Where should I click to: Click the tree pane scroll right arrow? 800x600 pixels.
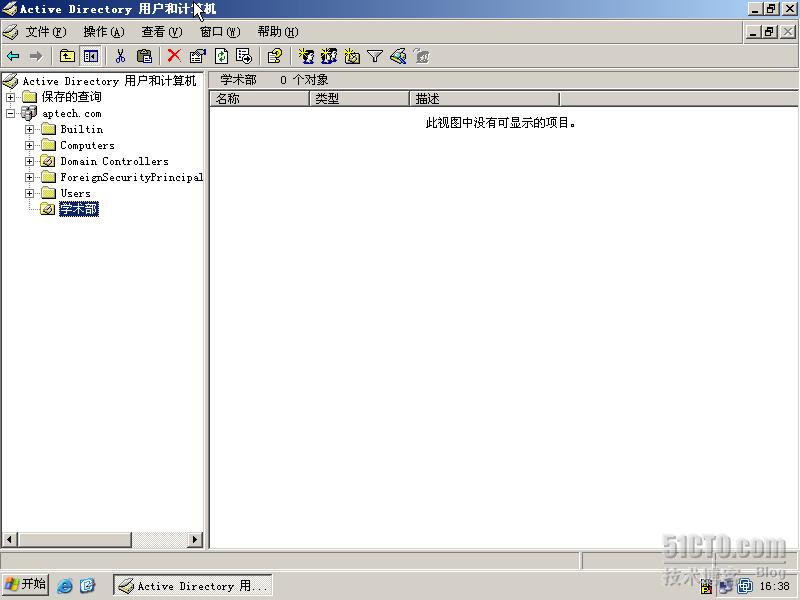click(x=194, y=539)
